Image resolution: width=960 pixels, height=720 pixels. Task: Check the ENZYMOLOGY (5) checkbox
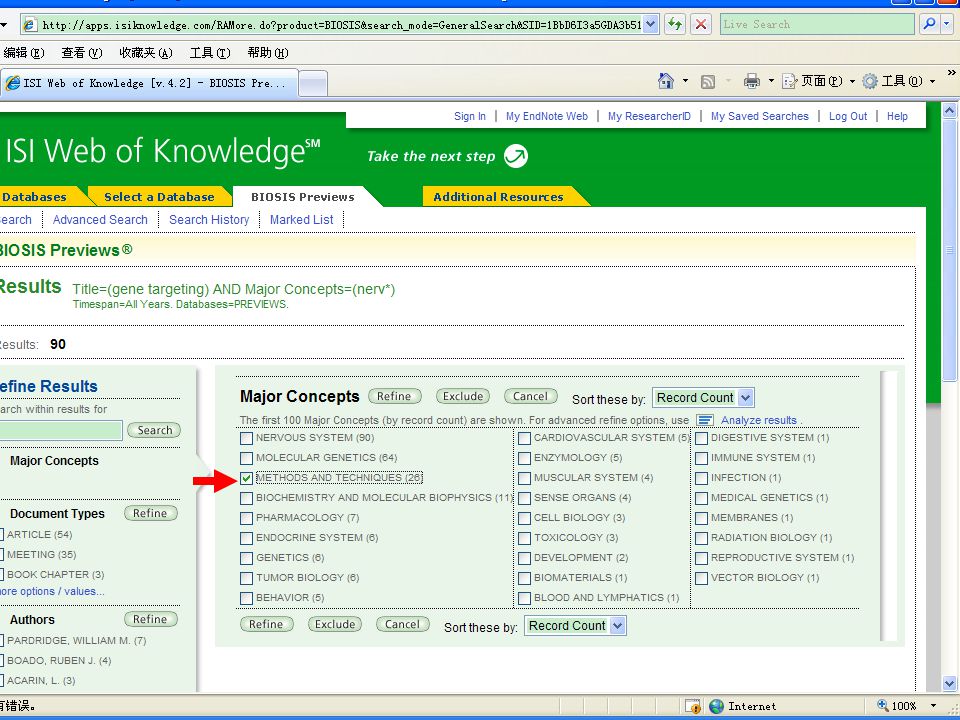pyautogui.click(x=524, y=459)
